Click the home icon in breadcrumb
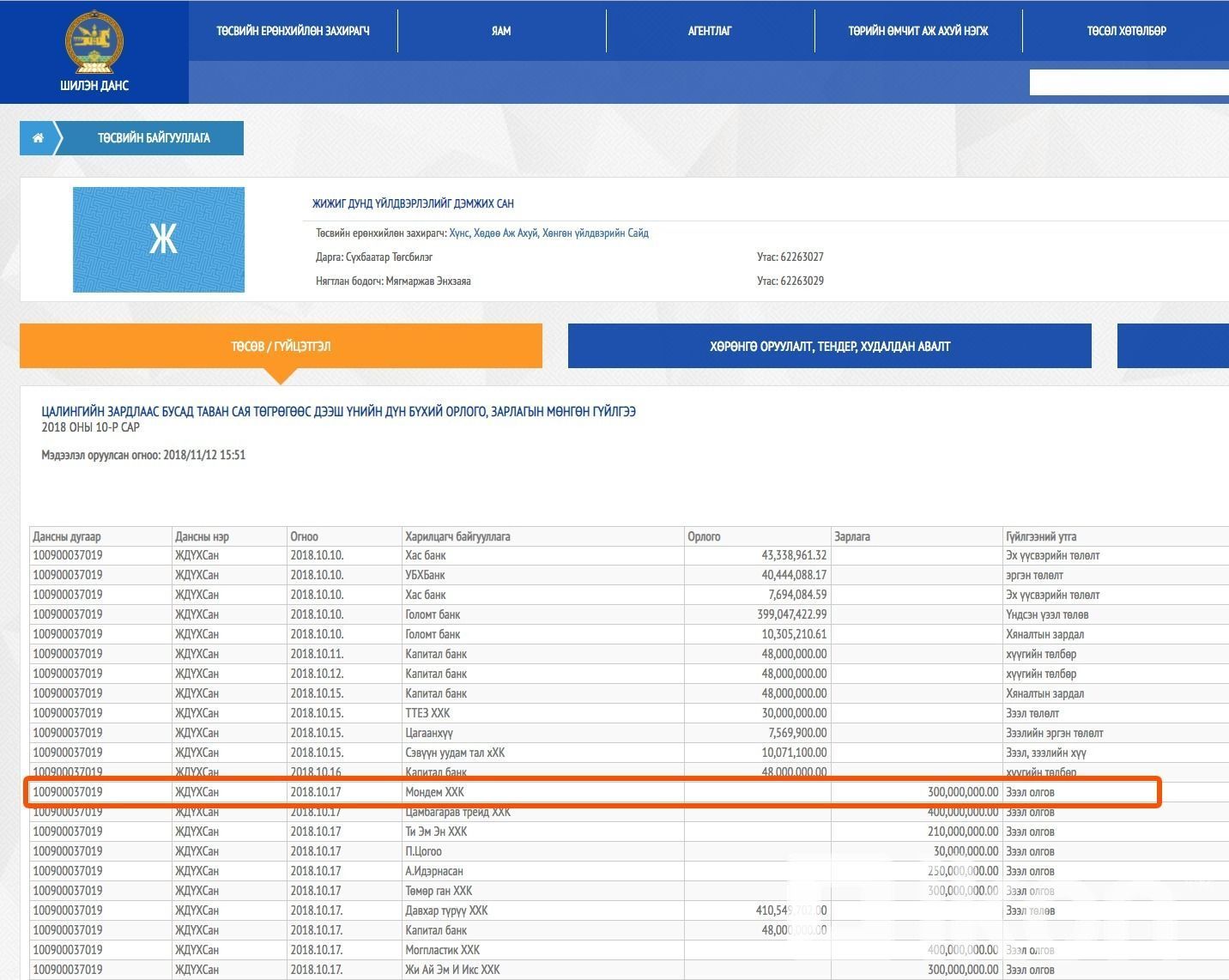This screenshot has width=1229, height=980. [x=38, y=138]
